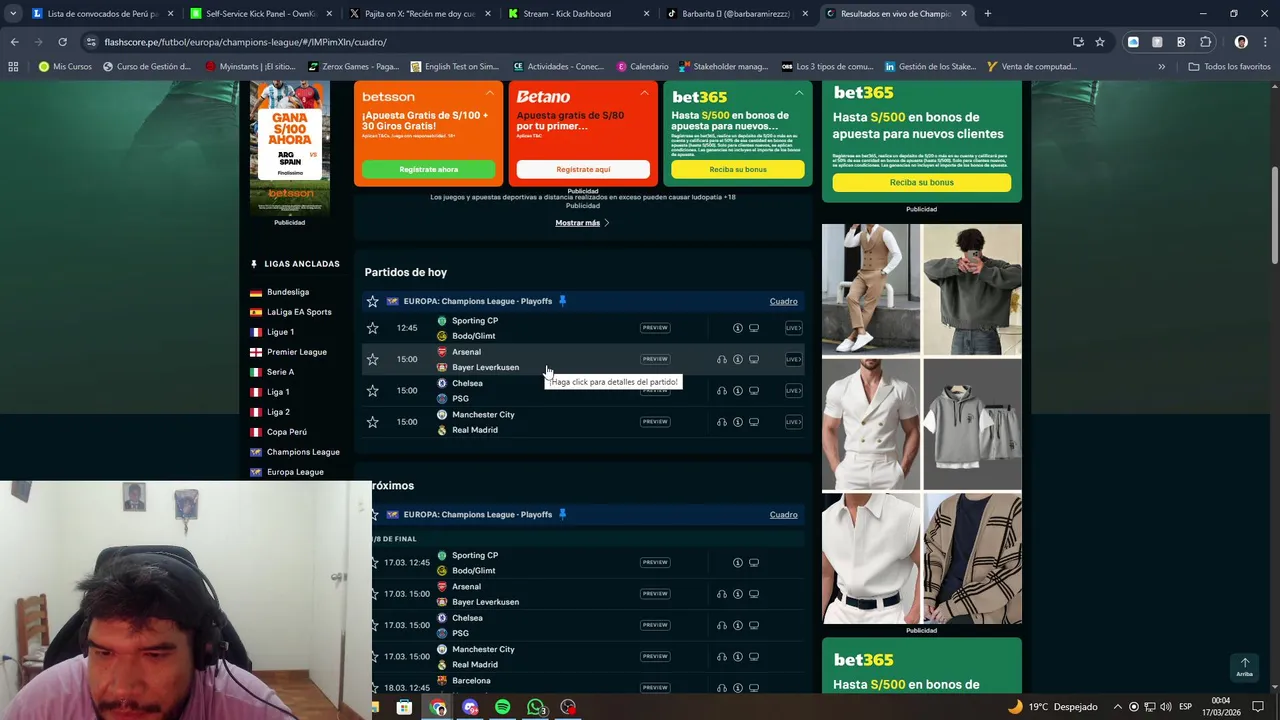Open audio icon for Manchester City vs Real Madrid today

click(x=722, y=422)
